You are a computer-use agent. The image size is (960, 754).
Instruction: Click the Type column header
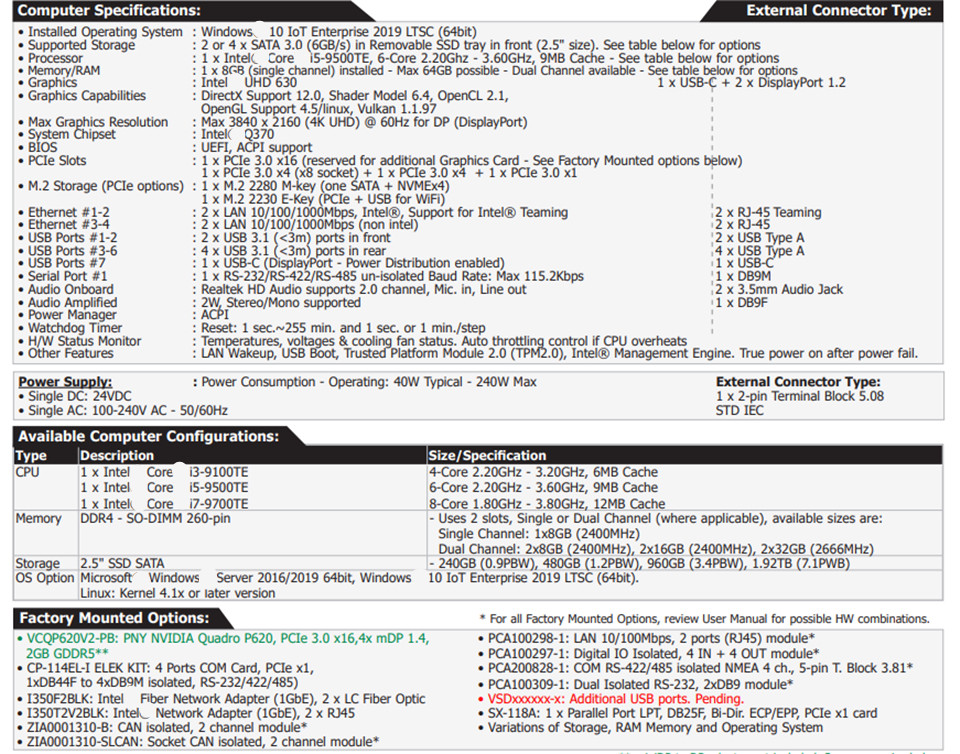click(x=31, y=455)
